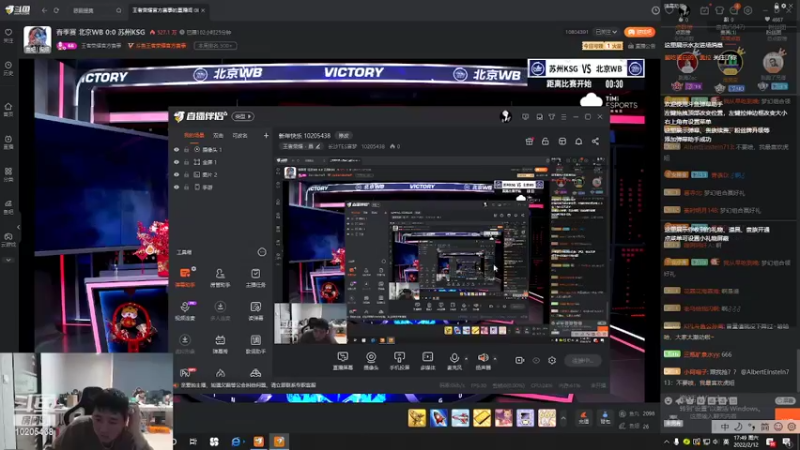Open the 弹幕姬 tool
The image size is (800, 450).
220,344
